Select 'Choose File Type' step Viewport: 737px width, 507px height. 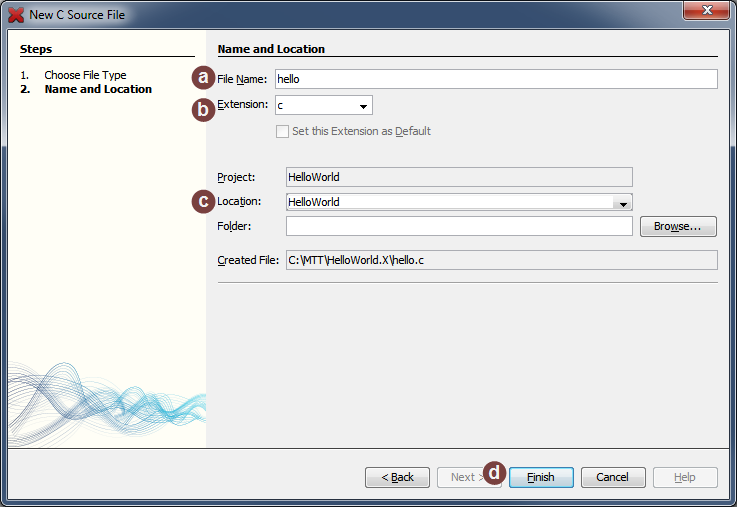(x=85, y=75)
